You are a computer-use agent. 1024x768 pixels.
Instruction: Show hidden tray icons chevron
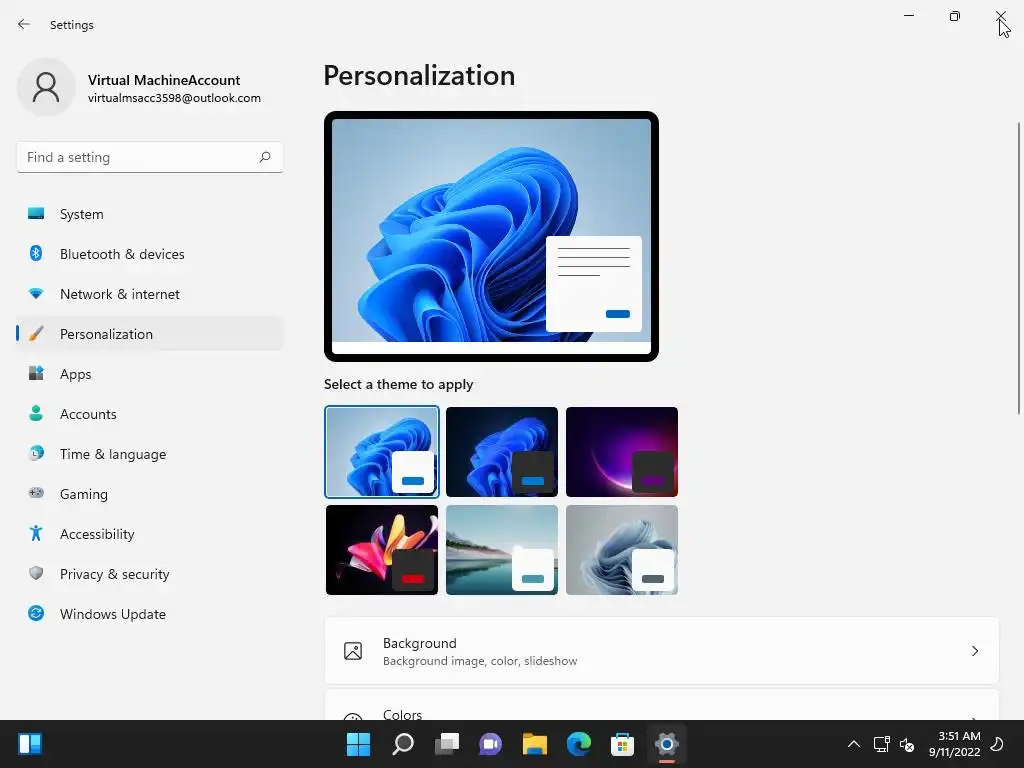[x=854, y=744]
